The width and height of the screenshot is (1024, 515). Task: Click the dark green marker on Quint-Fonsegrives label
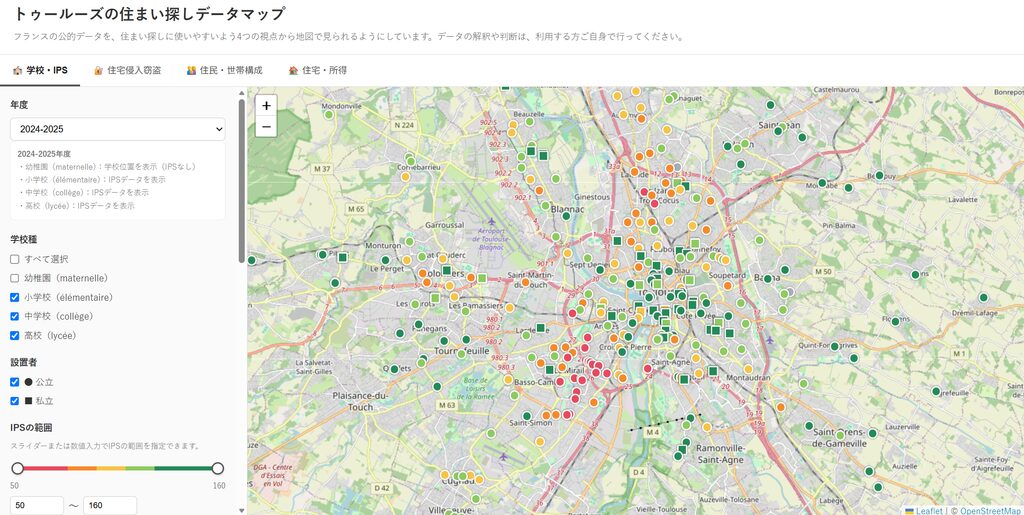click(835, 346)
